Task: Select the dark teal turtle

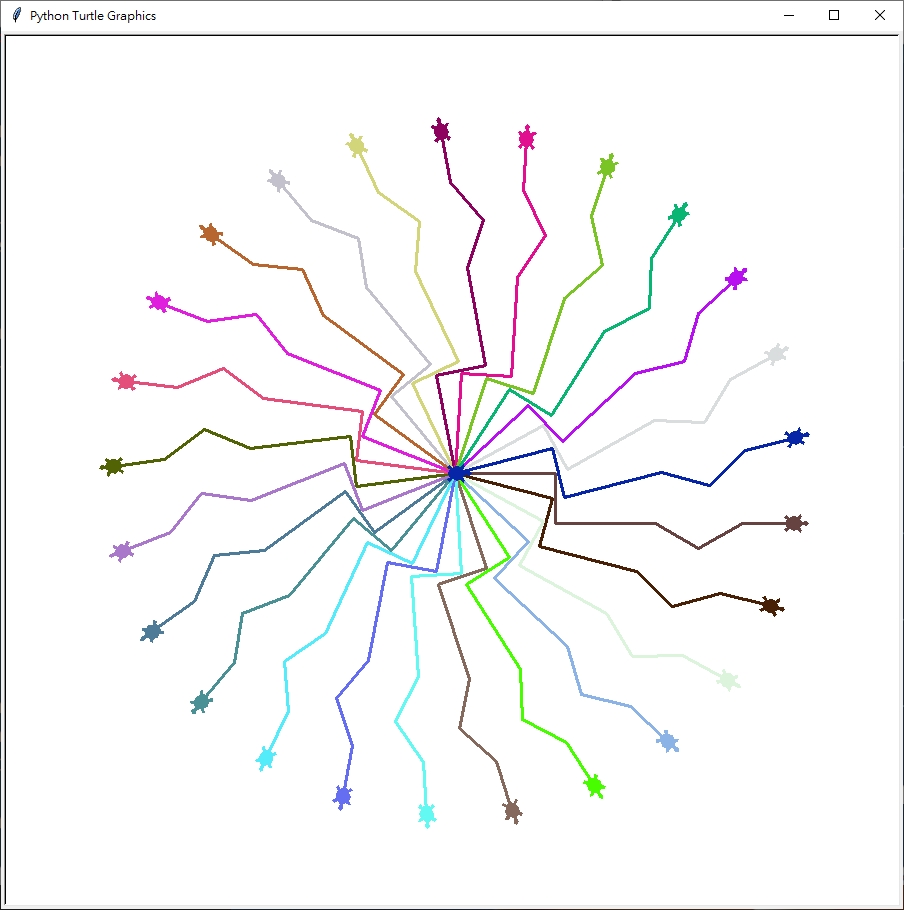Action: click(201, 702)
